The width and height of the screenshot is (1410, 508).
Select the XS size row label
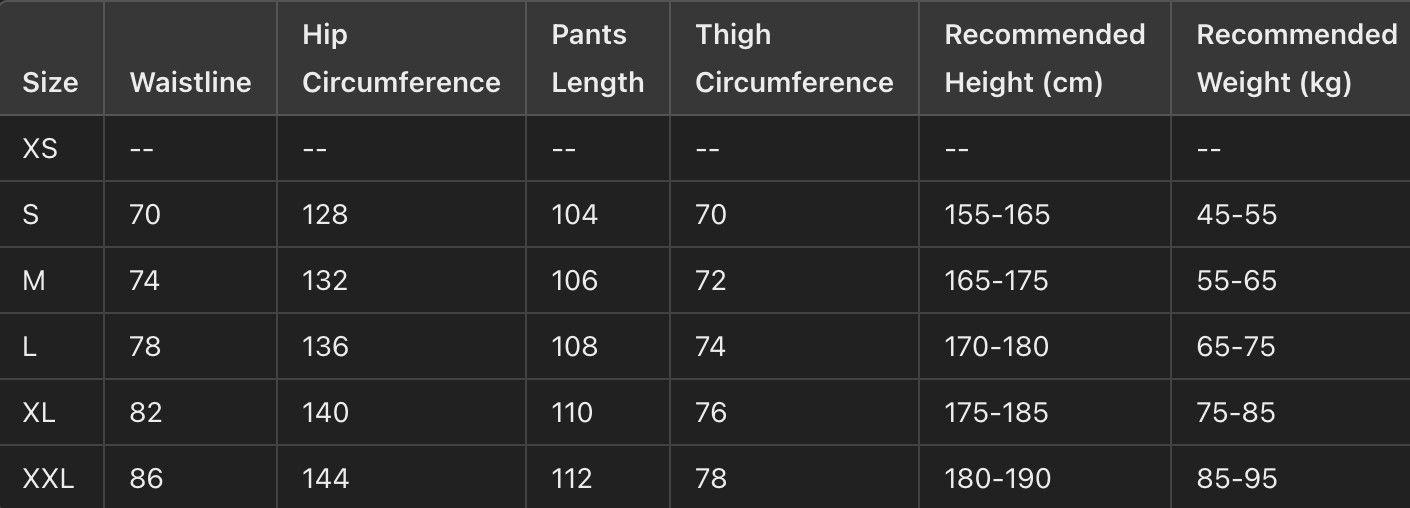point(40,149)
